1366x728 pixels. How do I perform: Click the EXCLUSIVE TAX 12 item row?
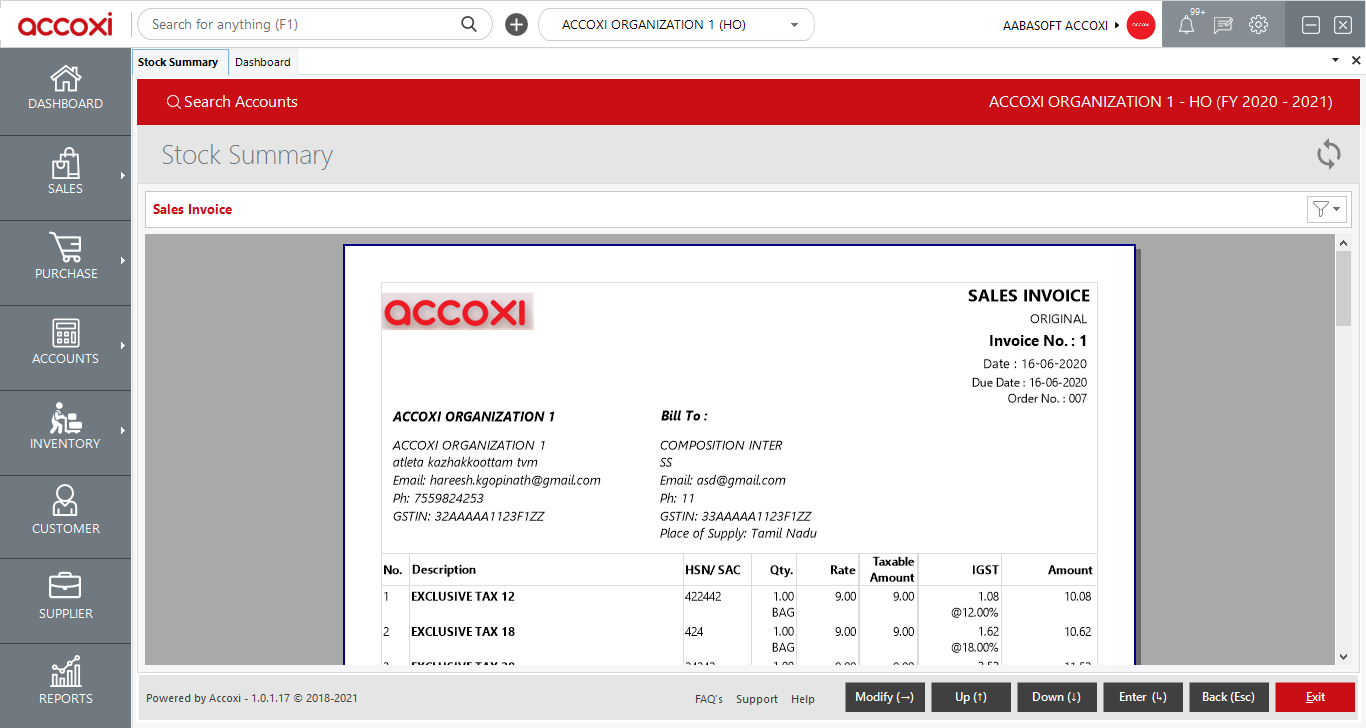click(x=739, y=603)
